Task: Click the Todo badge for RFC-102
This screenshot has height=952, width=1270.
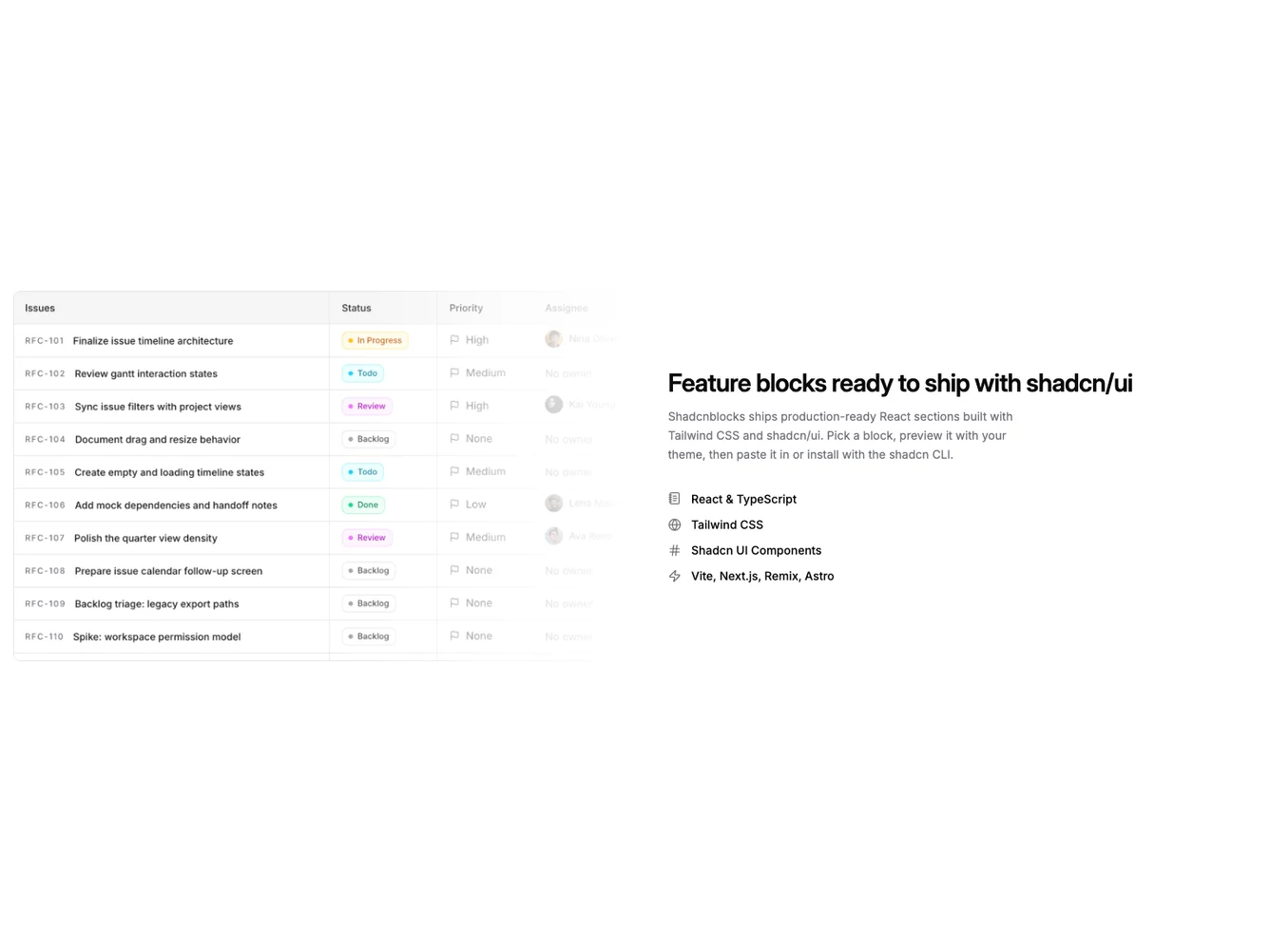Action: pyautogui.click(x=363, y=373)
